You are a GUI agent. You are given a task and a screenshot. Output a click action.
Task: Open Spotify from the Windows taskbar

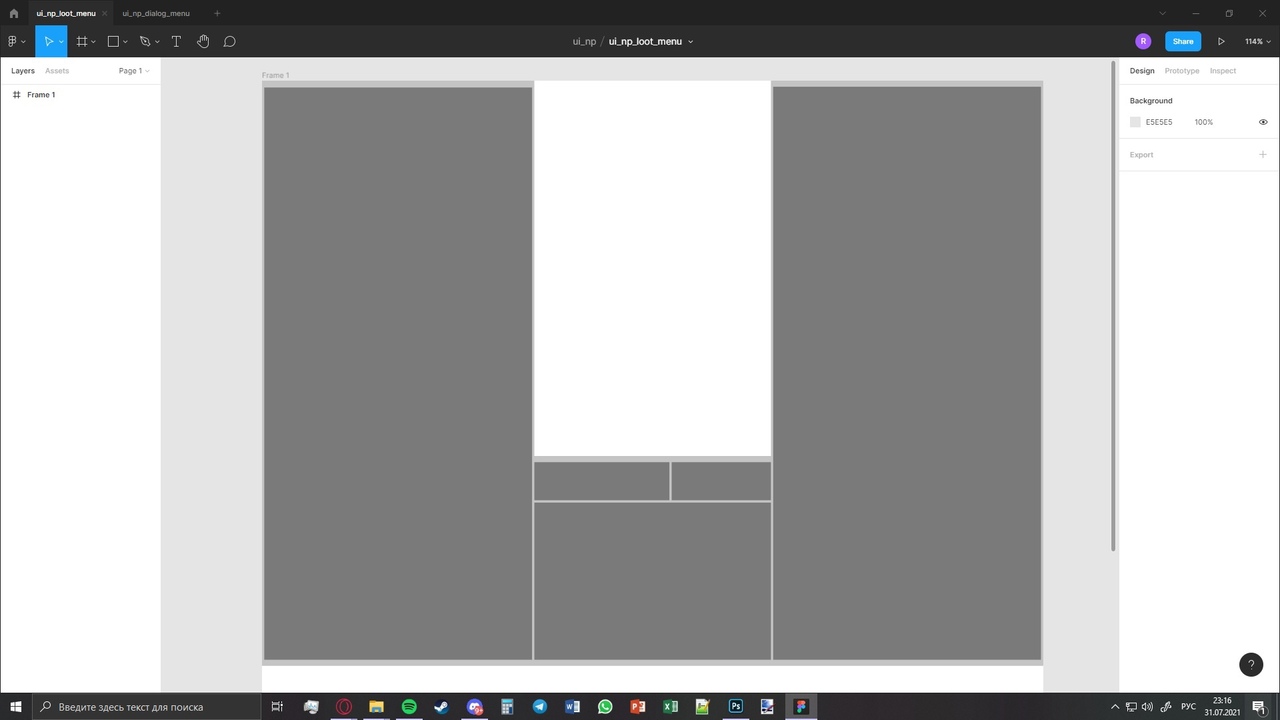(409, 707)
